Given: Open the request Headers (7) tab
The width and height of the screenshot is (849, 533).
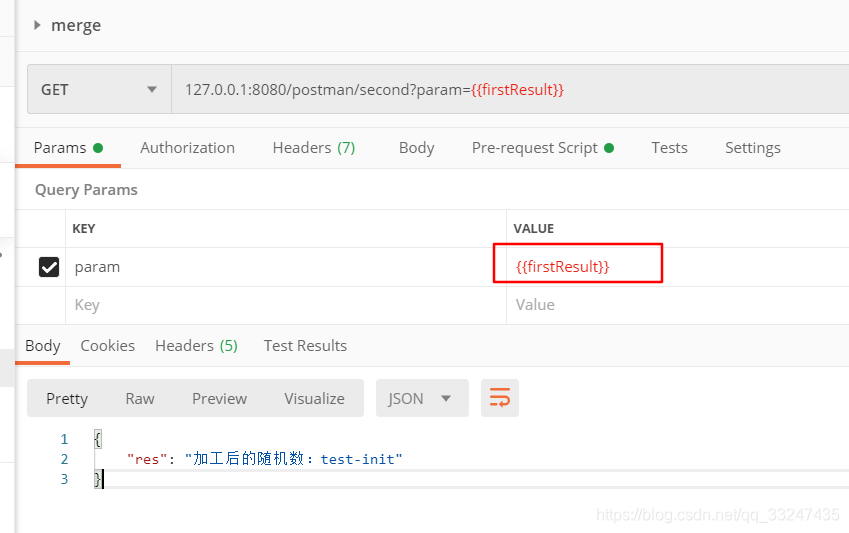Looking at the screenshot, I should [314, 148].
